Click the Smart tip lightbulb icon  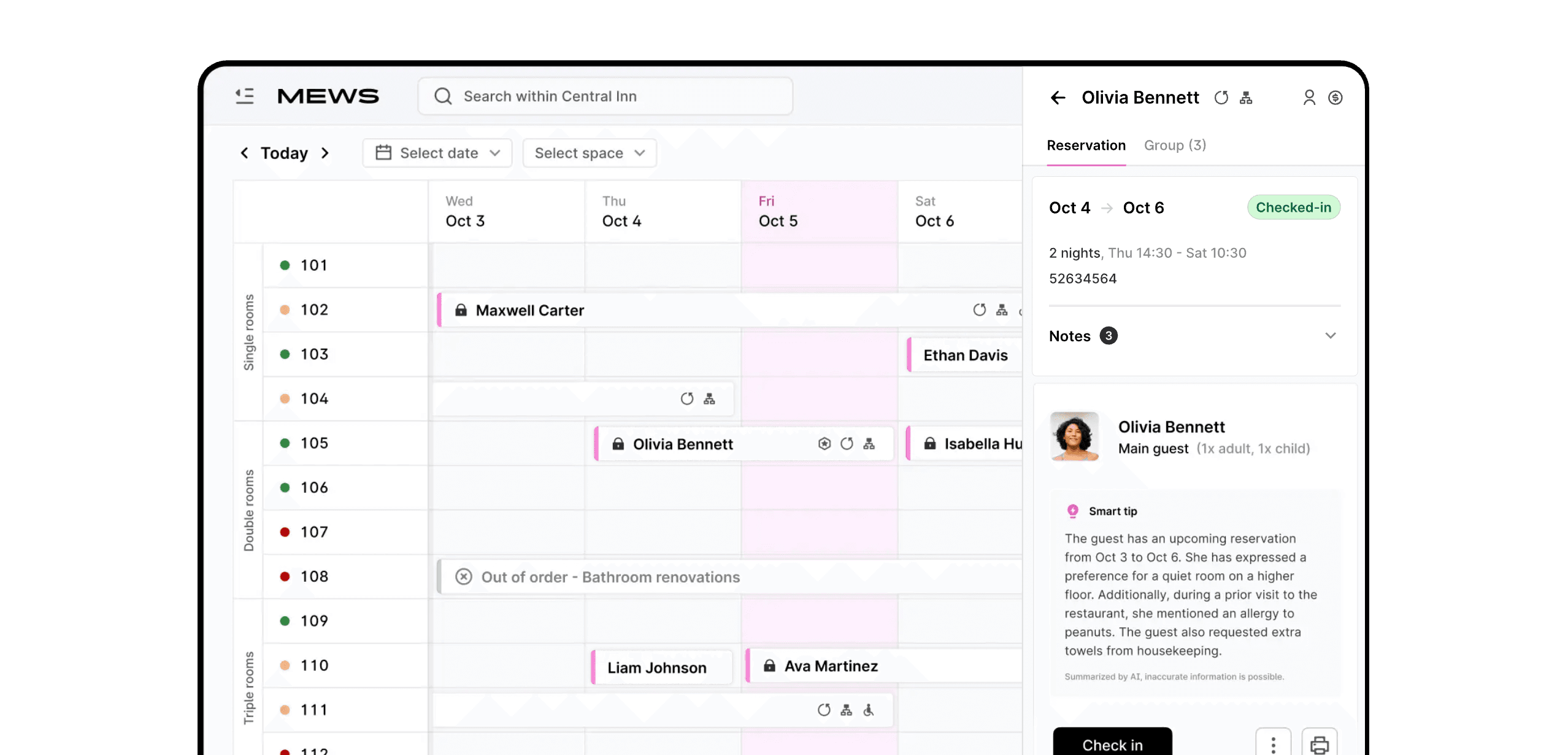tap(1072, 511)
